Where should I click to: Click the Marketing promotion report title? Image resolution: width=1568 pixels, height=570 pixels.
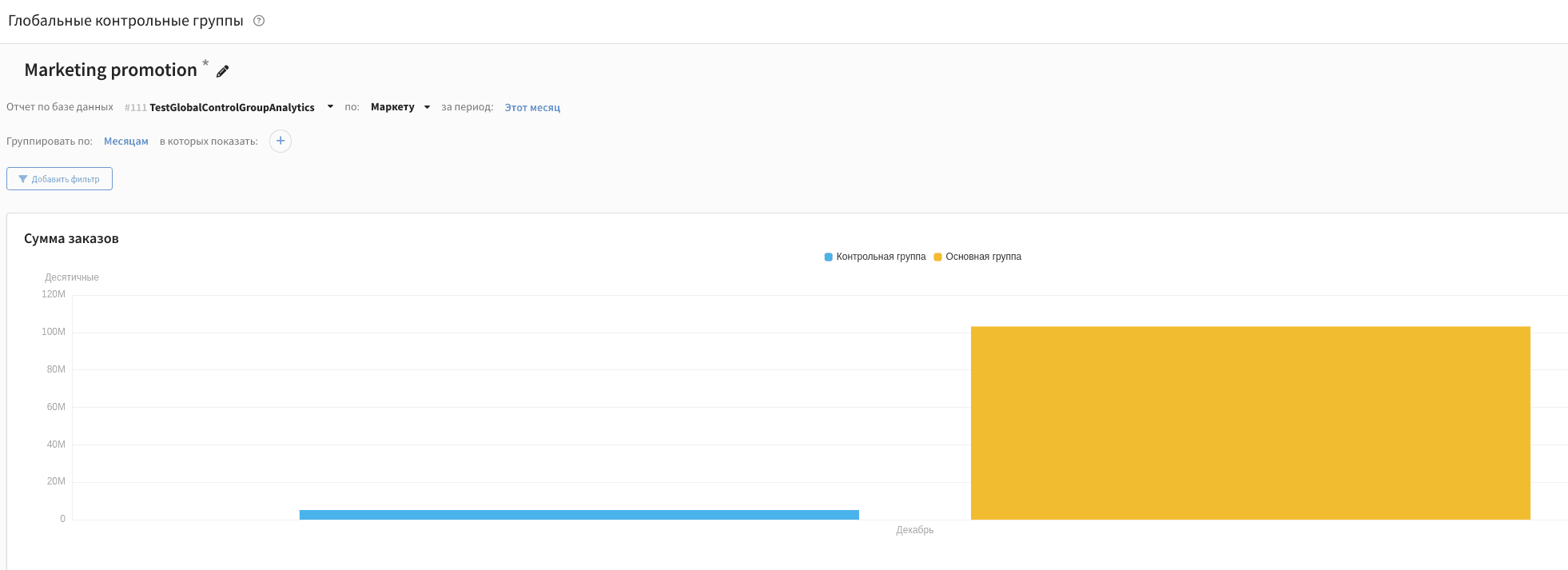tap(110, 70)
